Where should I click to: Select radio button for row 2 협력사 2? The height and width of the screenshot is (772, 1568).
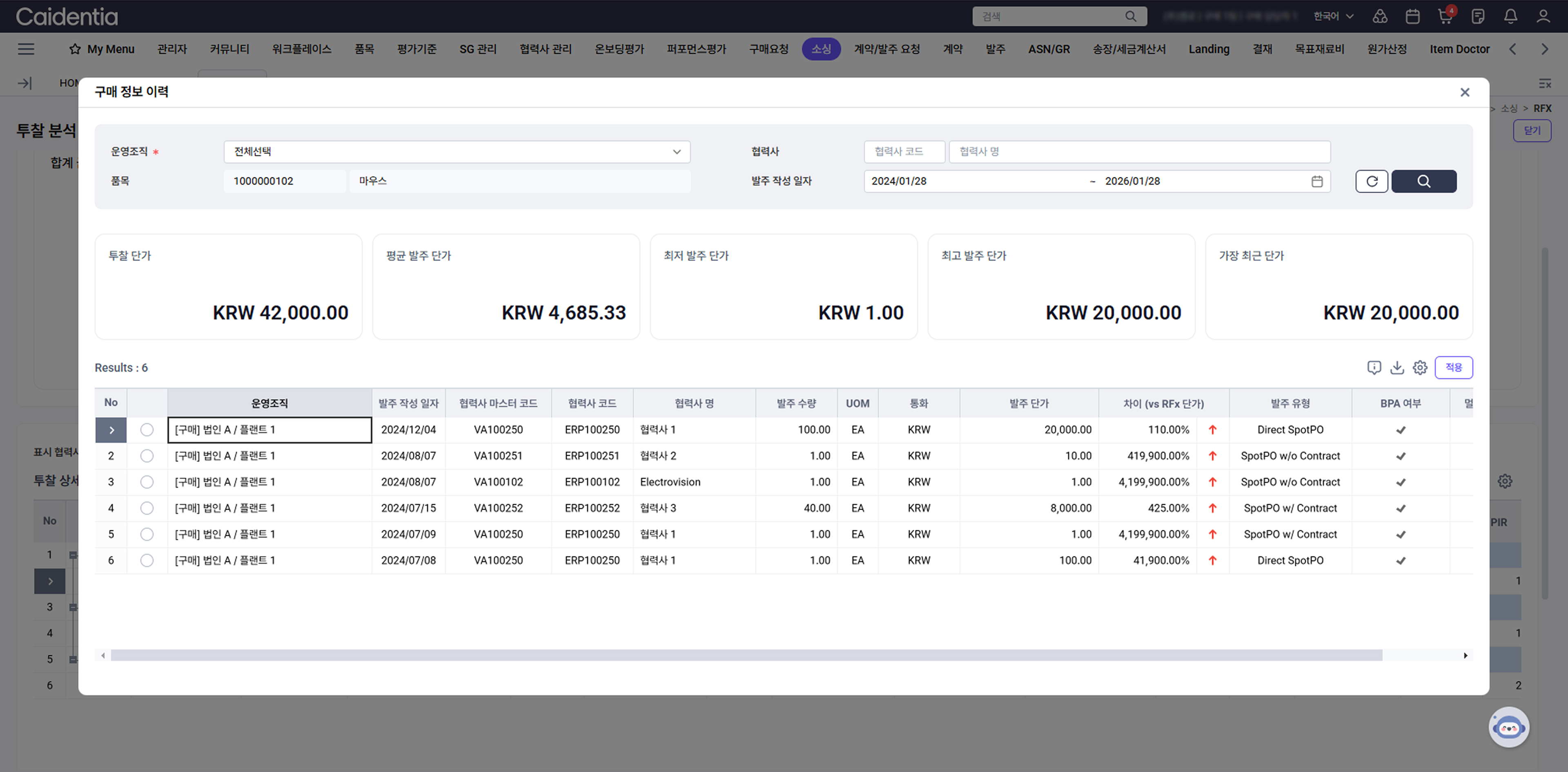point(147,455)
